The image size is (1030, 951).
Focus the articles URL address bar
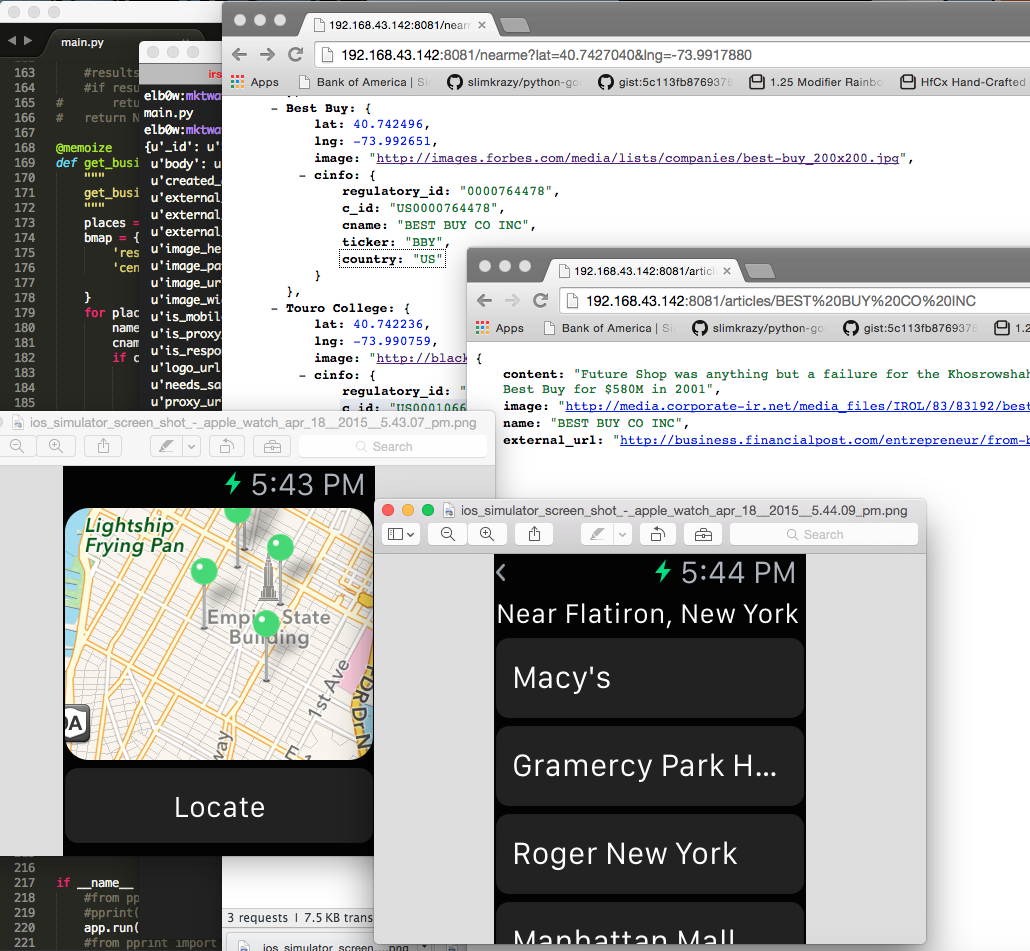pyautogui.click(x=795, y=301)
